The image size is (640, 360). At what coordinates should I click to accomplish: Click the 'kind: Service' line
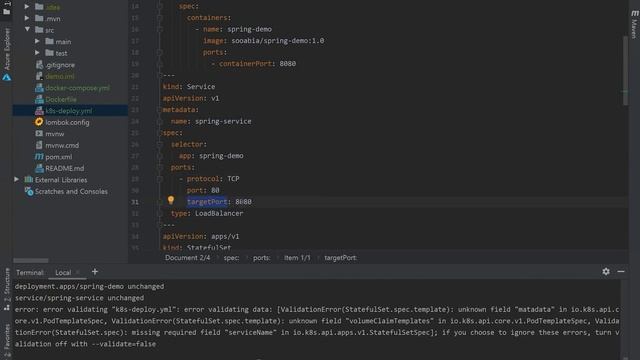[x=189, y=87]
